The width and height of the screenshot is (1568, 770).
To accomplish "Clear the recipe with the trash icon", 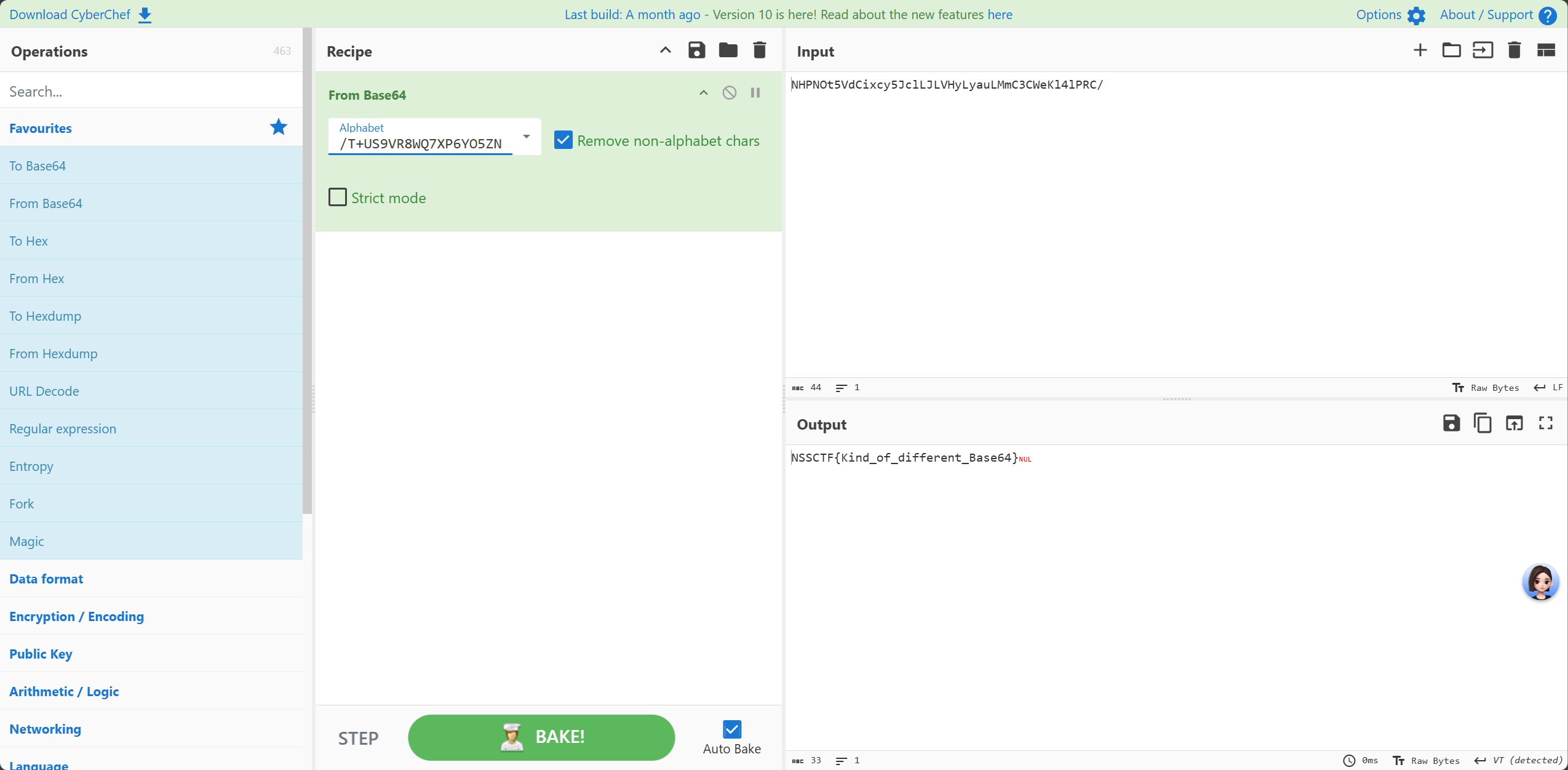I will point(759,50).
